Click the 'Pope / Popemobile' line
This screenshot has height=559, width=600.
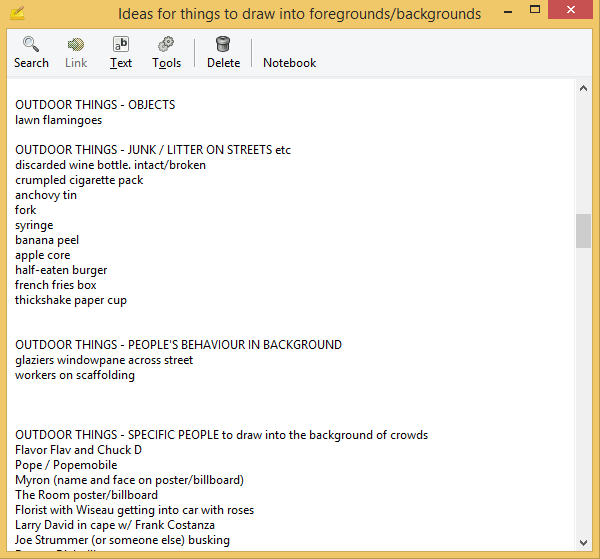coord(66,465)
